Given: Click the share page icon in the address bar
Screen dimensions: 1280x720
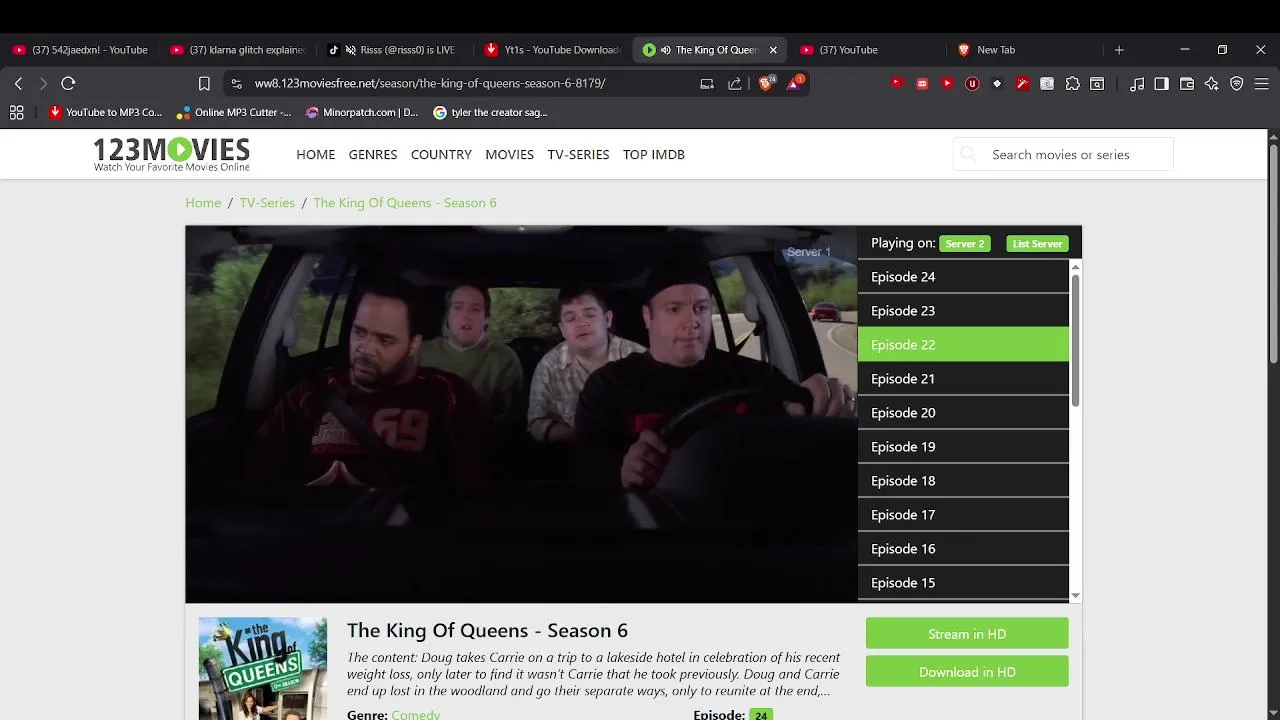Looking at the screenshot, I should tap(735, 84).
